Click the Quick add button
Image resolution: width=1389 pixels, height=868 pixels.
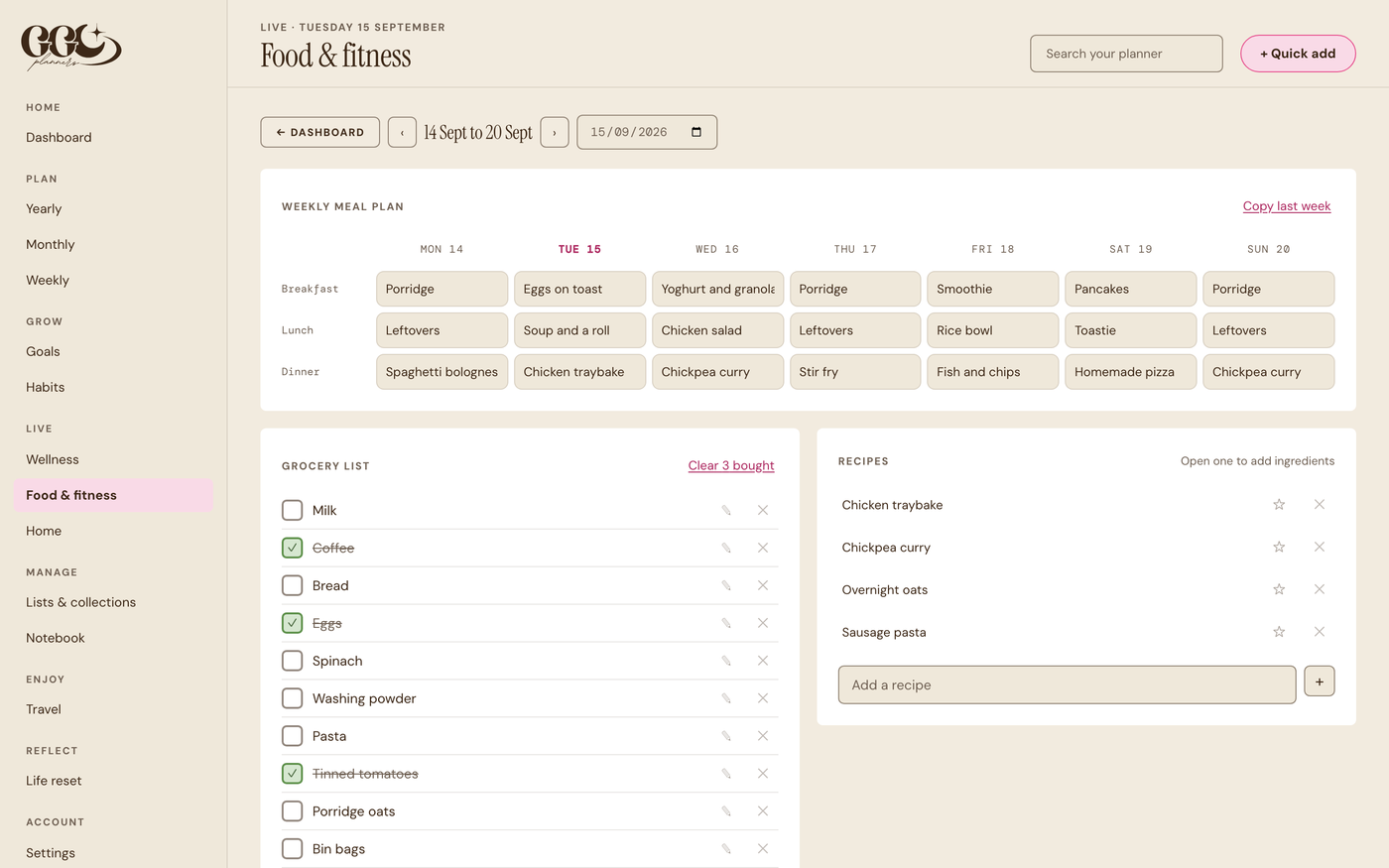click(1298, 54)
